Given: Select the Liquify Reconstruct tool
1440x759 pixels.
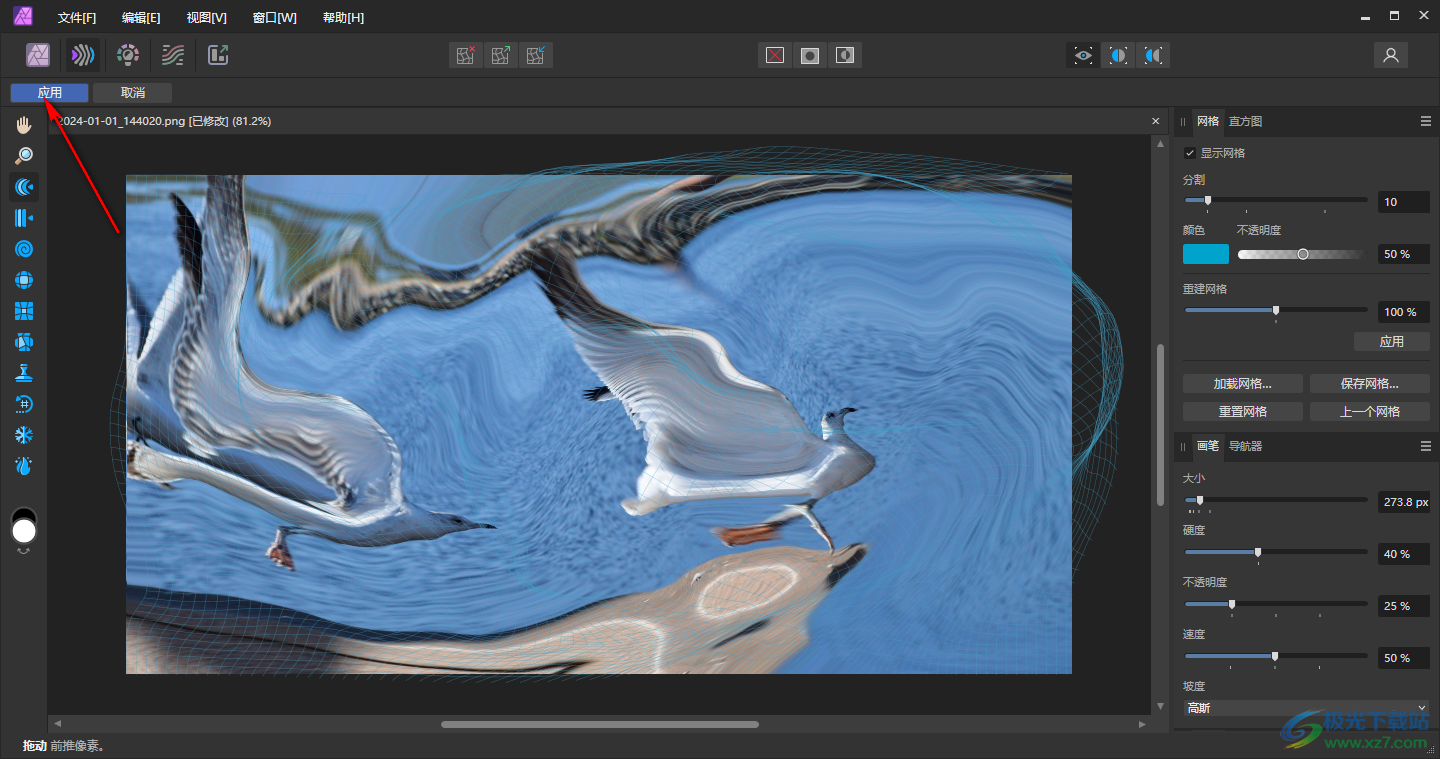Looking at the screenshot, I should coord(24,404).
